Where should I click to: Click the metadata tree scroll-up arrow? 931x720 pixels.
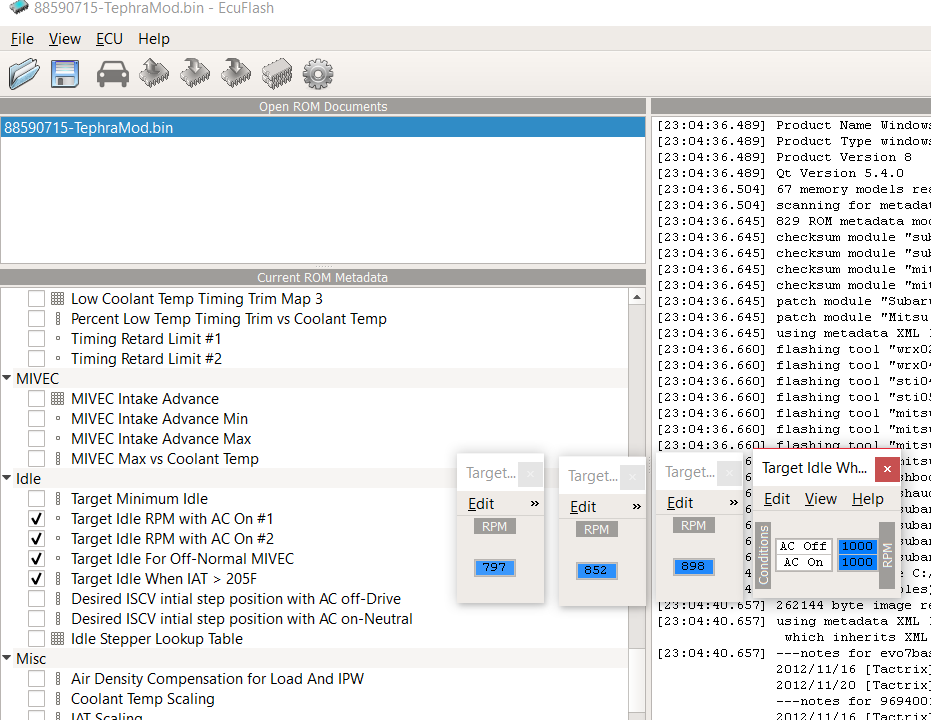pyautogui.click(x=636, y=297)
